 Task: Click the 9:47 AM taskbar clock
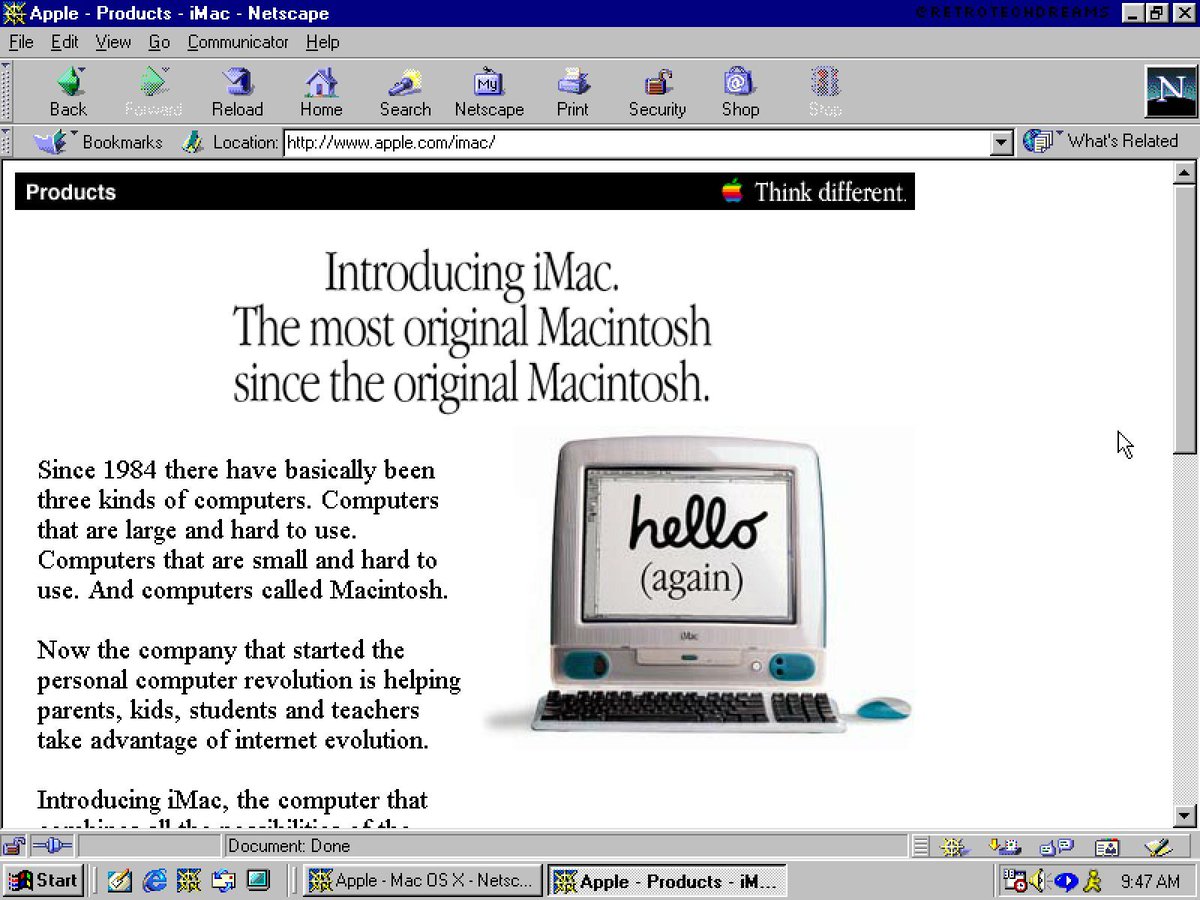tap(1150, 882)
